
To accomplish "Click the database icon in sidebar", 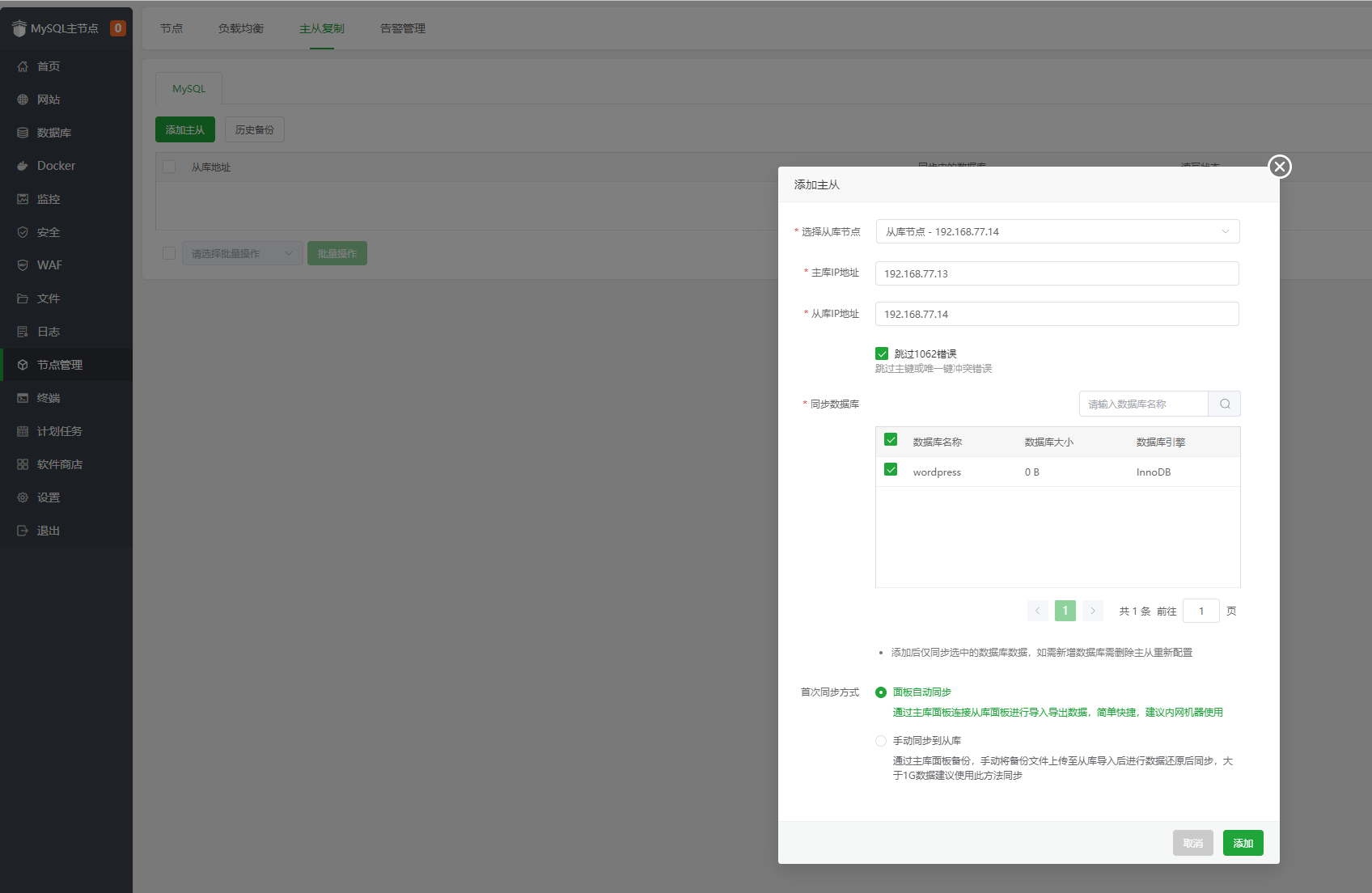I will 23,133.
